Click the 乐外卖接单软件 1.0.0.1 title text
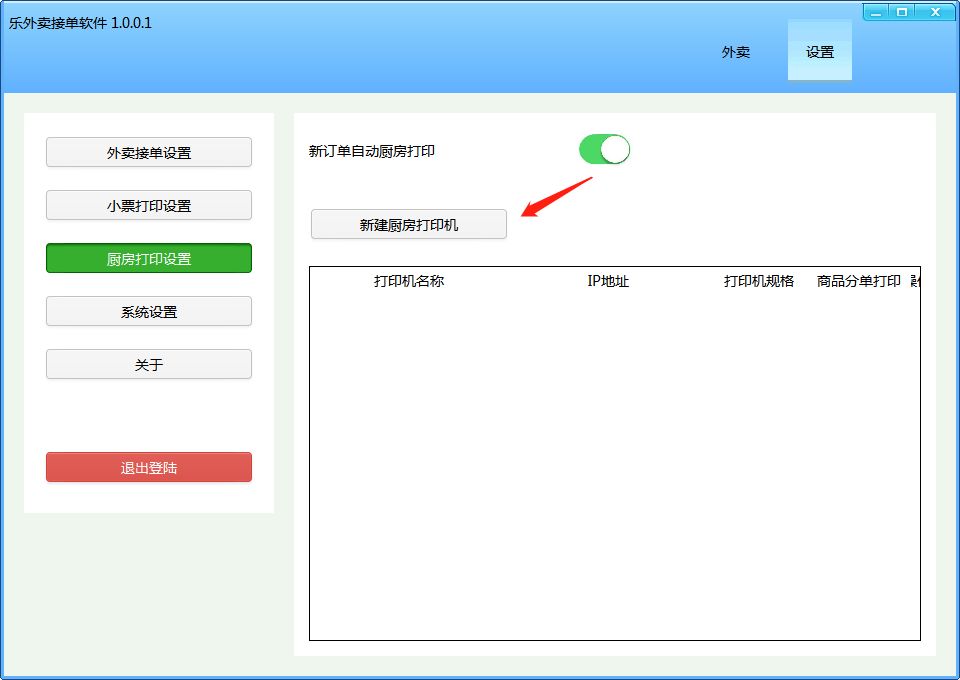Viewport: 960px width, 680px height. click(x=81, y=23)
